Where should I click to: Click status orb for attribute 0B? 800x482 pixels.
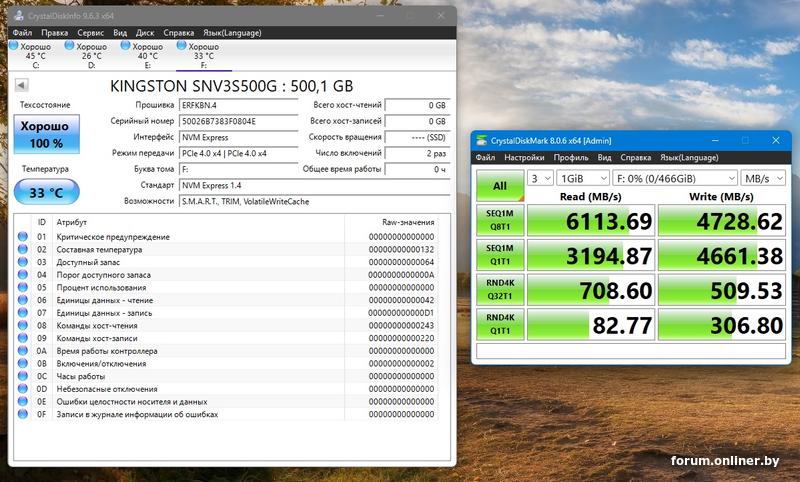coord(22,363)
